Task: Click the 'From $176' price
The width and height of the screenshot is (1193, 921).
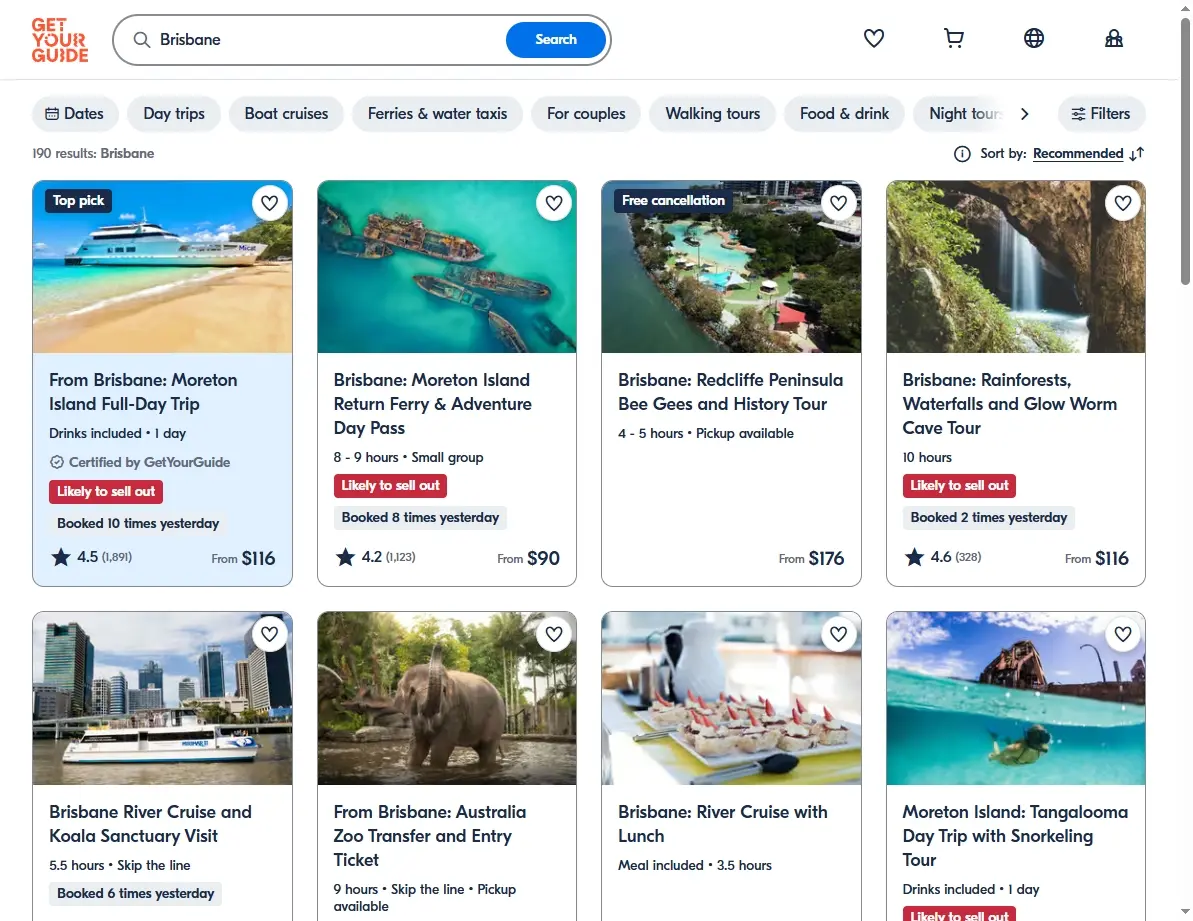Action: 811,558
